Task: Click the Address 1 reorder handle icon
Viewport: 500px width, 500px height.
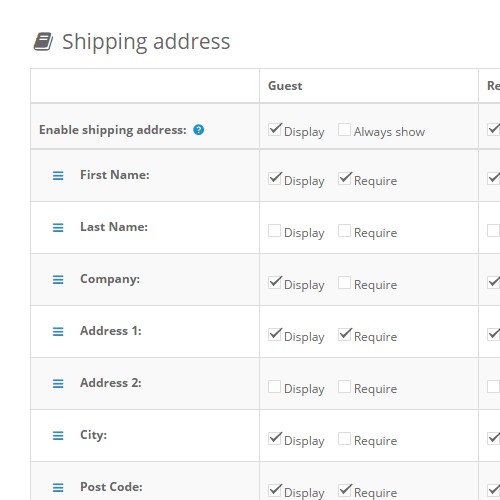Action: [x=58, y=331]
